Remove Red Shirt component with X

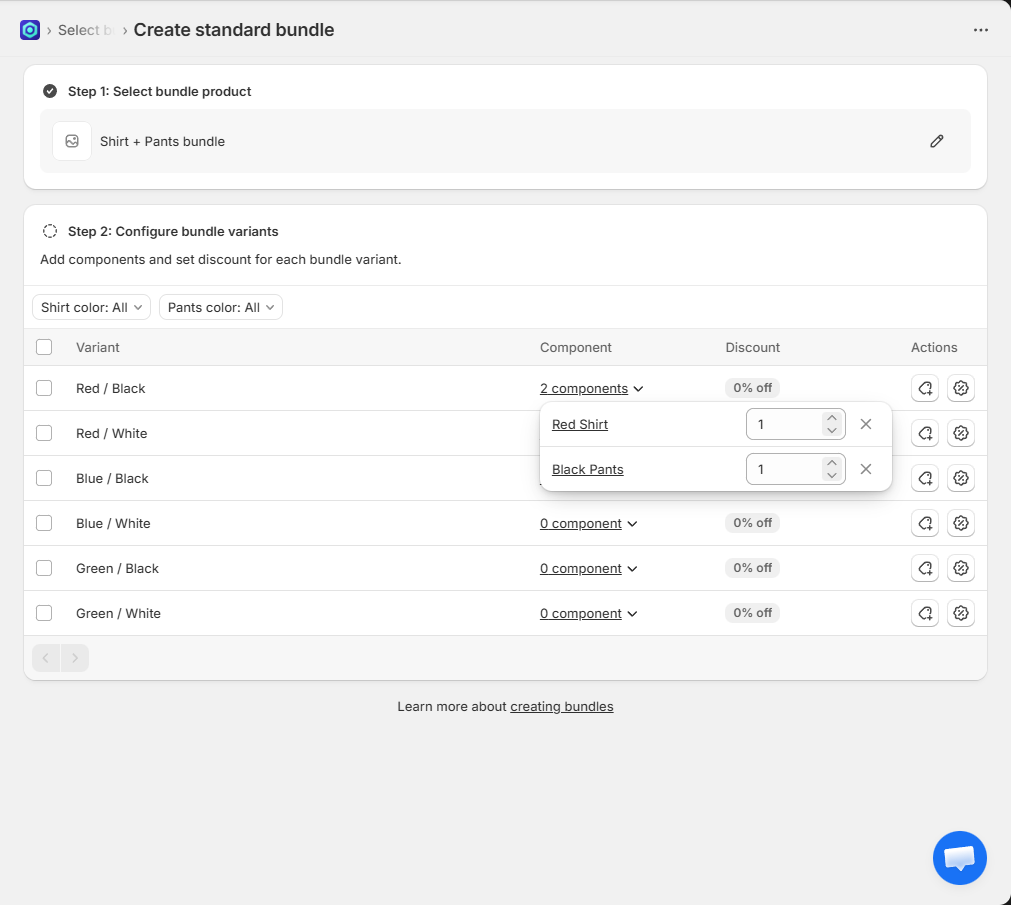point(866,424)
